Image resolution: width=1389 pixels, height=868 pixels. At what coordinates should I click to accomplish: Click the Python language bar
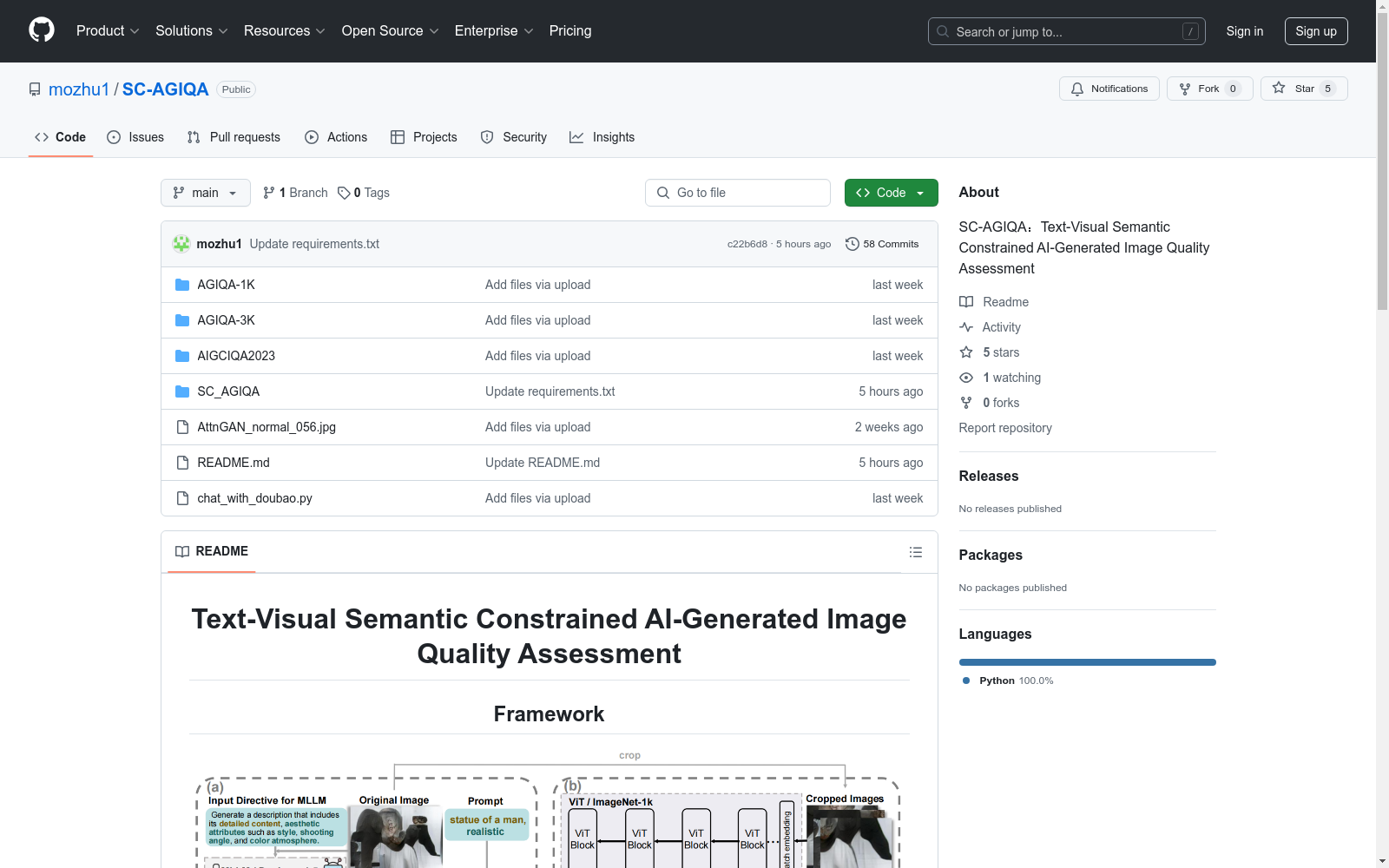[x=1088, y=662]
